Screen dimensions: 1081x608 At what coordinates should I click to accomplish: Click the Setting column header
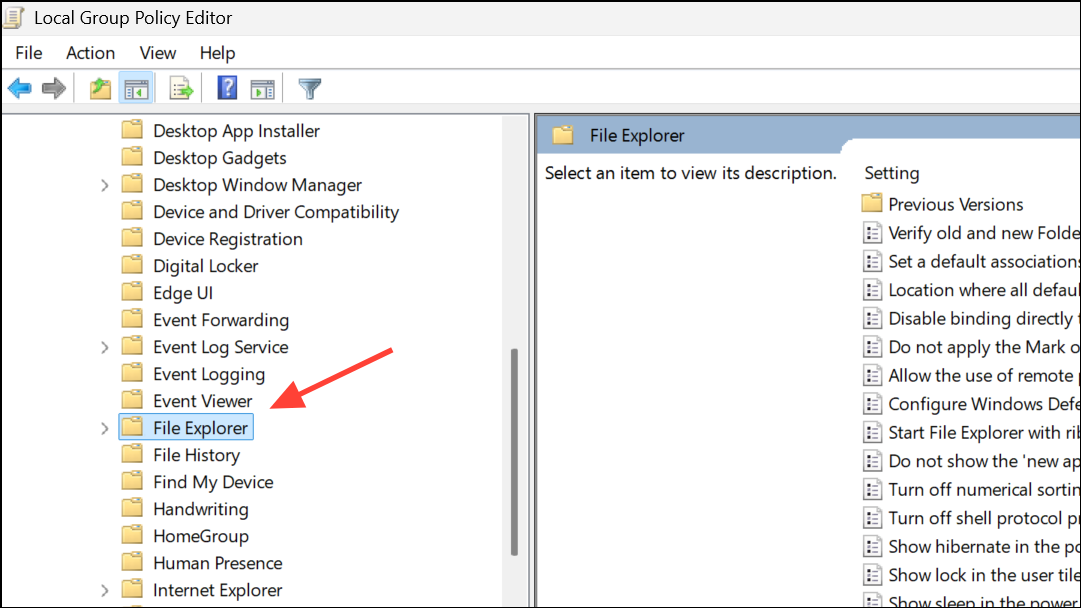point(891,173)
